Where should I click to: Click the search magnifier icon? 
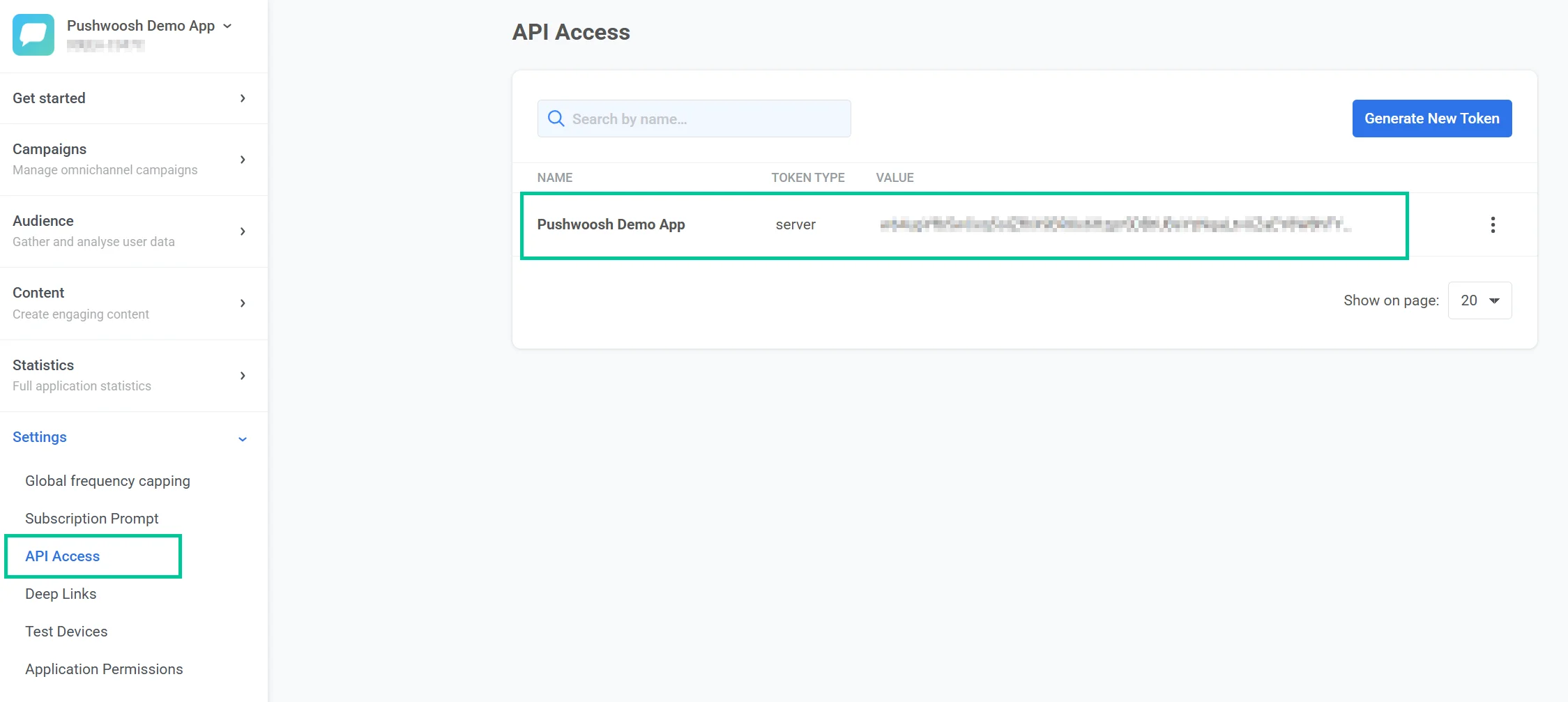[x=556, y=119]
